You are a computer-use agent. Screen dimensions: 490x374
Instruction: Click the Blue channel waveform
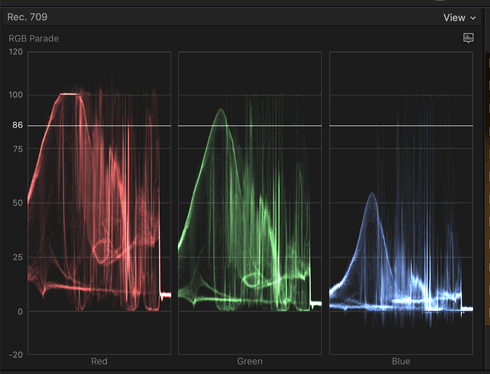pyautogui.click(x=401, y=203)
